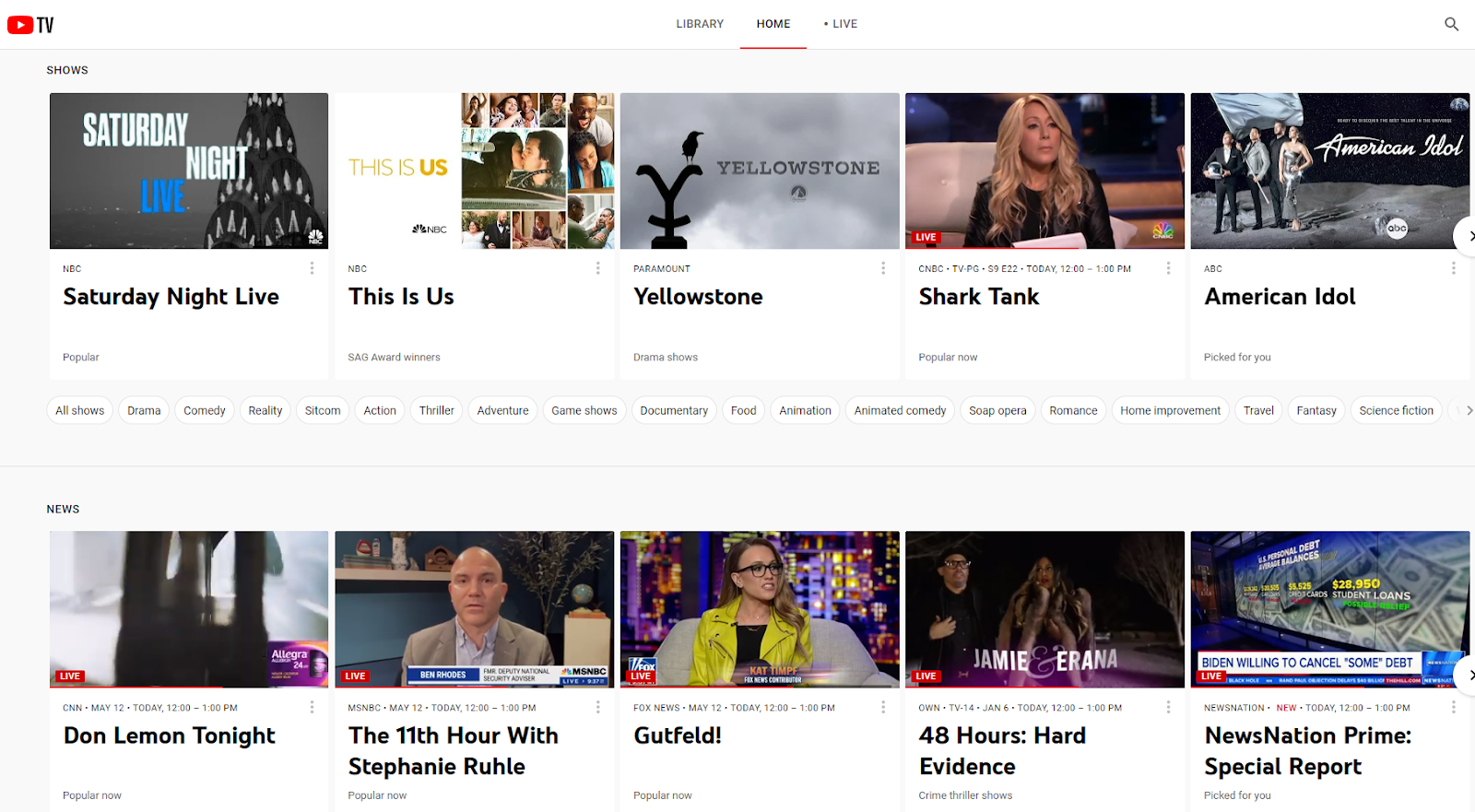Expand more genre chips with arrow
This screenshot has height=812, width=1475.
click(x=1469, y=410)
